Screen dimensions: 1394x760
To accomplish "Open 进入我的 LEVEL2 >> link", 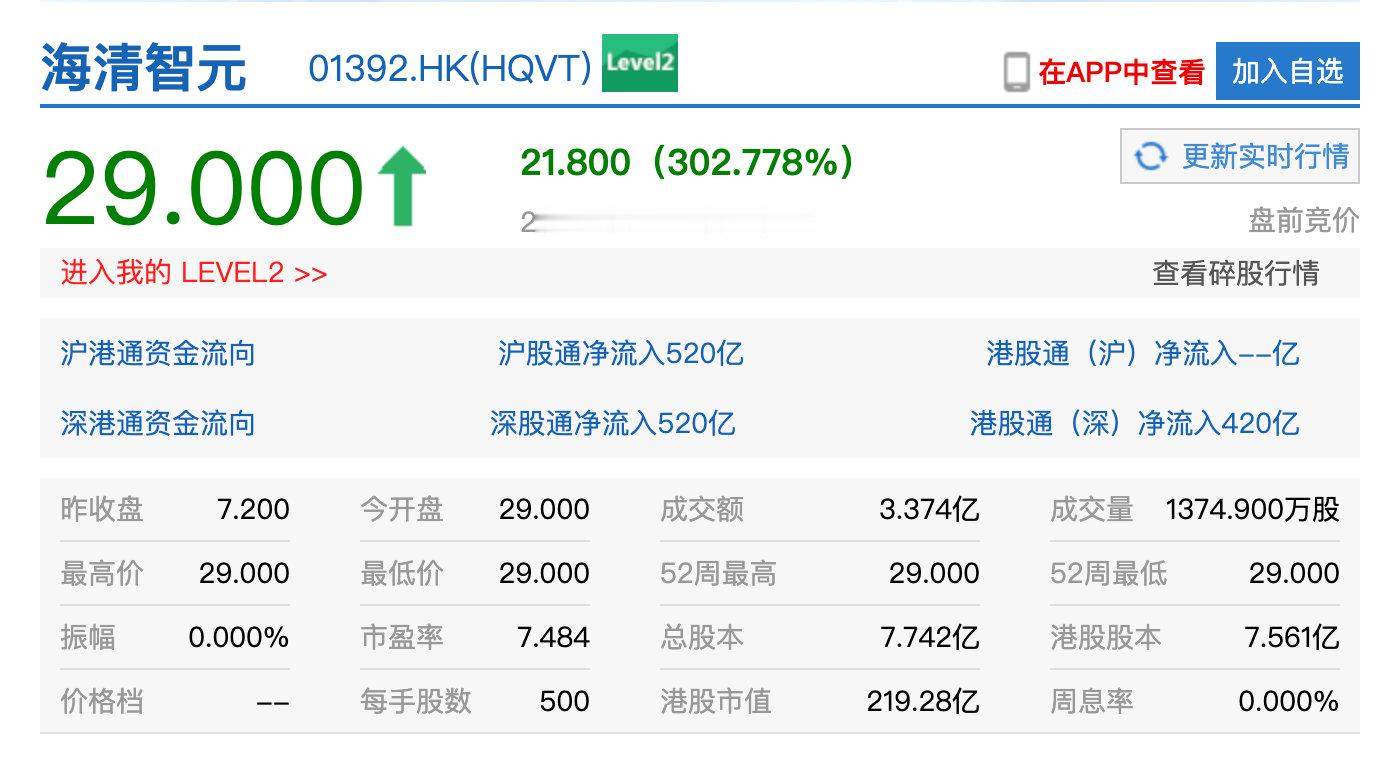I will click(194, 273).
